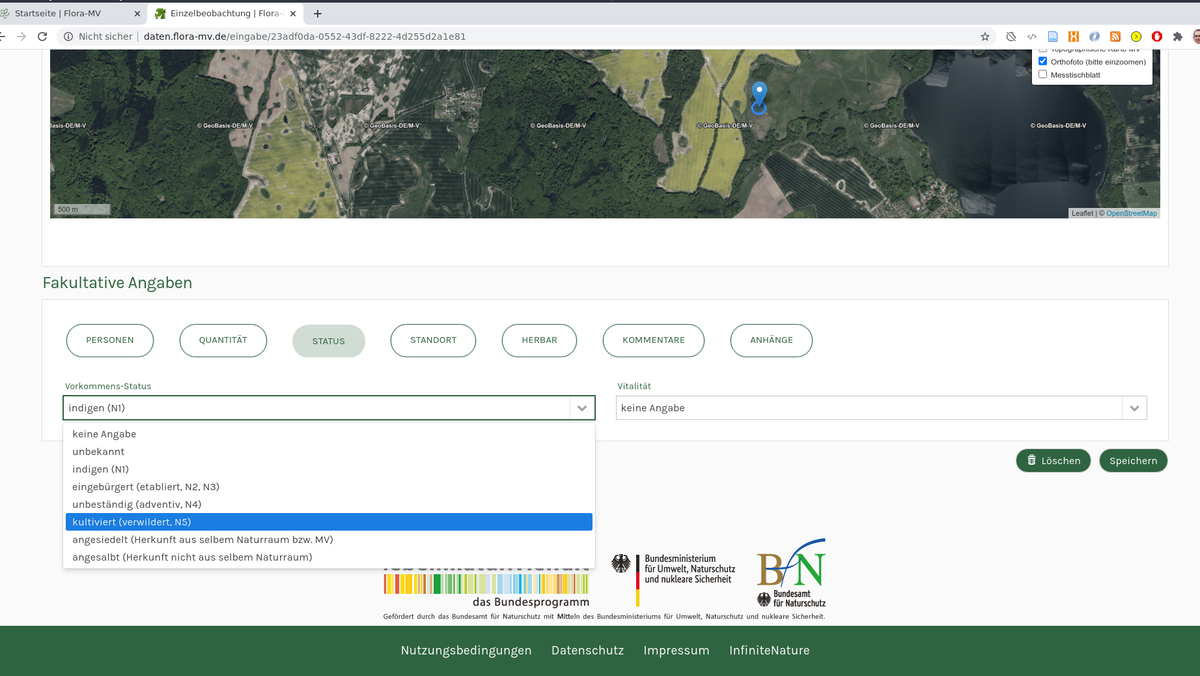Screen dimensions: 1200x676
Task: Close the 'Startseite | Flora-MV' tab
Action: coord(137,14)
